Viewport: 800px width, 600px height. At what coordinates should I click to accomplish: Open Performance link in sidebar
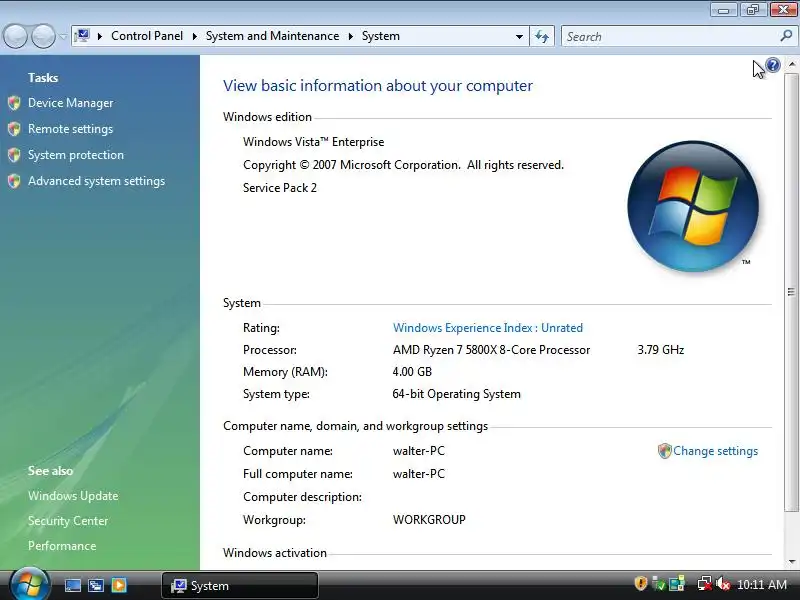pyautogui.click(x=62, y=546)
